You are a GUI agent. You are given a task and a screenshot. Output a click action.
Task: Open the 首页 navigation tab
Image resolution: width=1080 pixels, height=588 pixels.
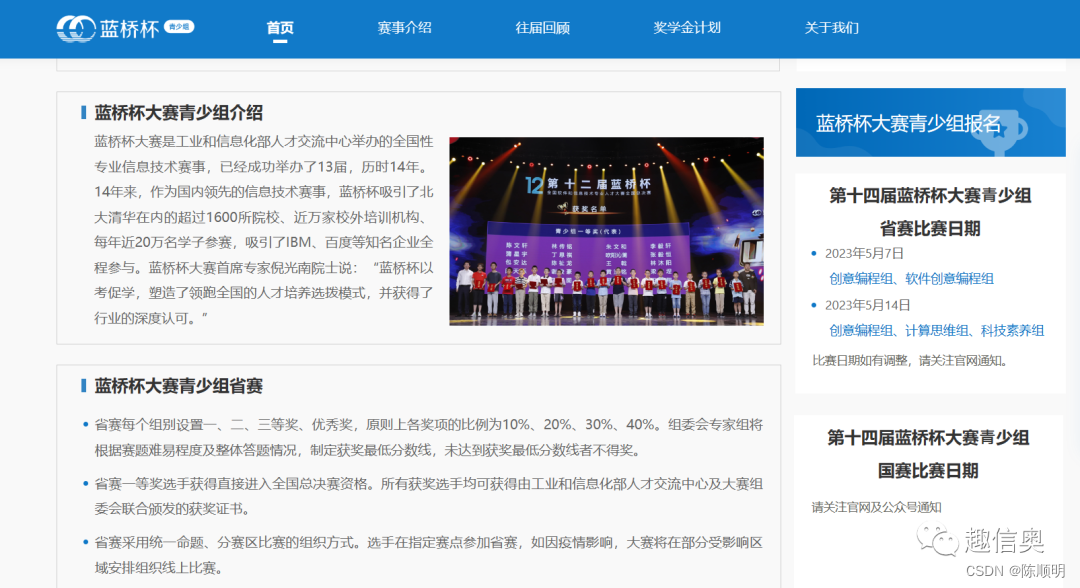(280, 28)
